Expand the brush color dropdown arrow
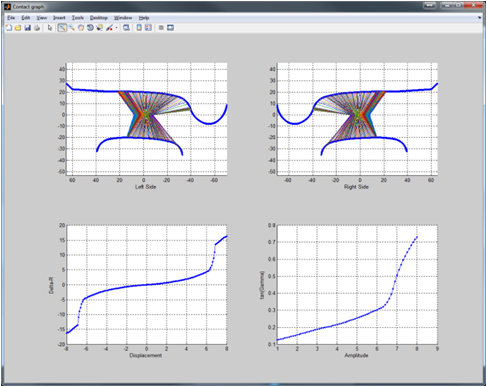Screen dimensions: 487x387 [x=116, y=28]
